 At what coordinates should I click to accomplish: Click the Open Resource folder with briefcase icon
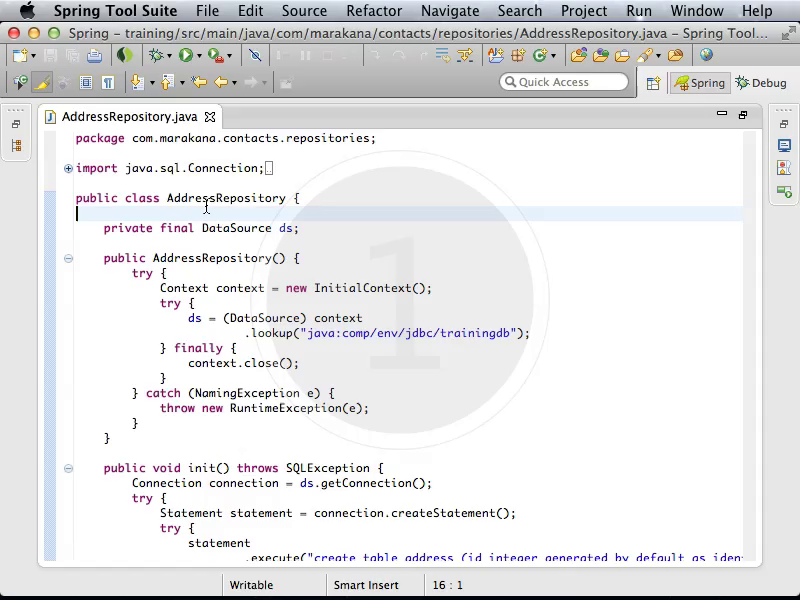click(x=622, y=55)
